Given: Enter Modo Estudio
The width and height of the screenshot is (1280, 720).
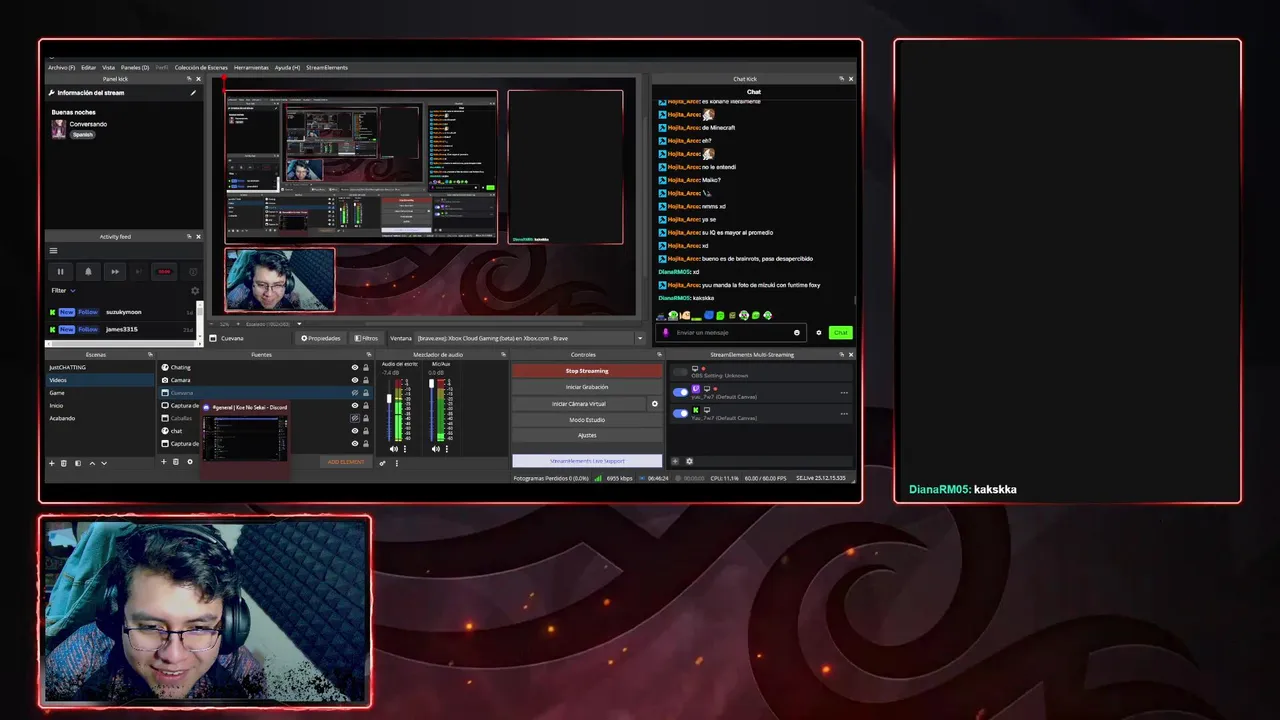Looking at the screenshot, I should 587,420.
